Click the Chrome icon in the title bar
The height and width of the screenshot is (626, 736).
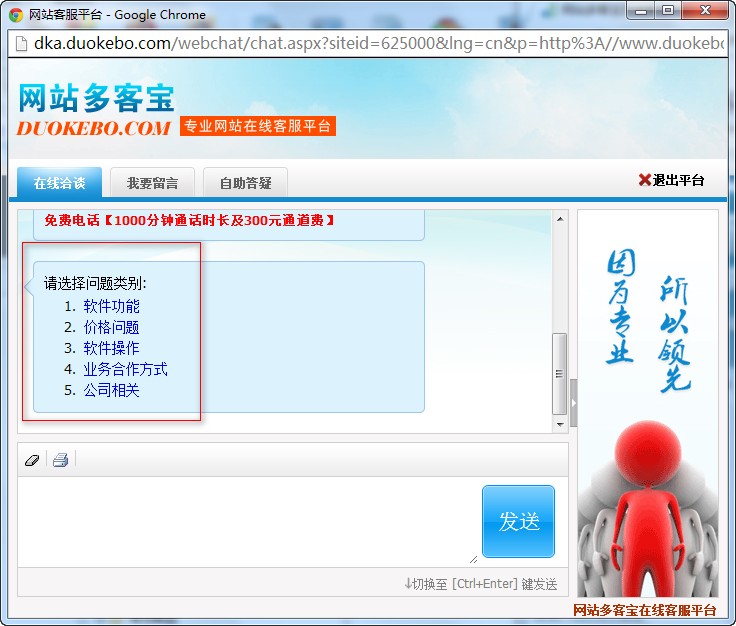[16, 14]
